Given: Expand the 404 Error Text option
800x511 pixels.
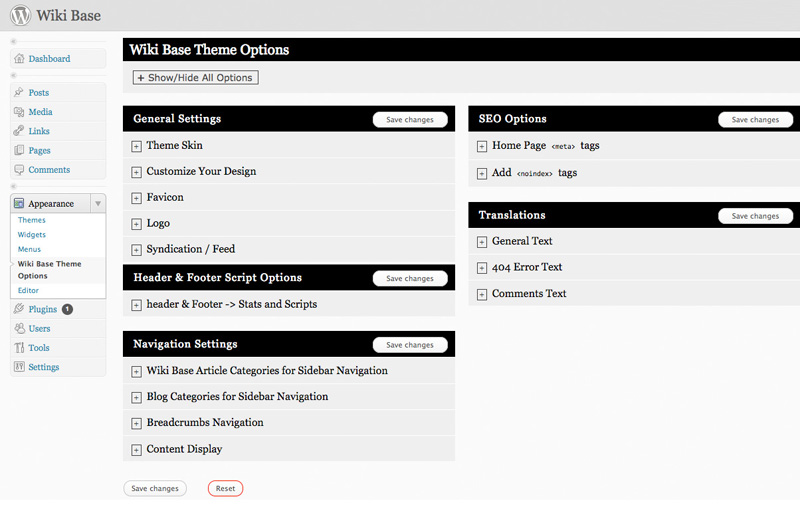Looking at the screenshot, I should pyautogui.click(x=482, y=268).
